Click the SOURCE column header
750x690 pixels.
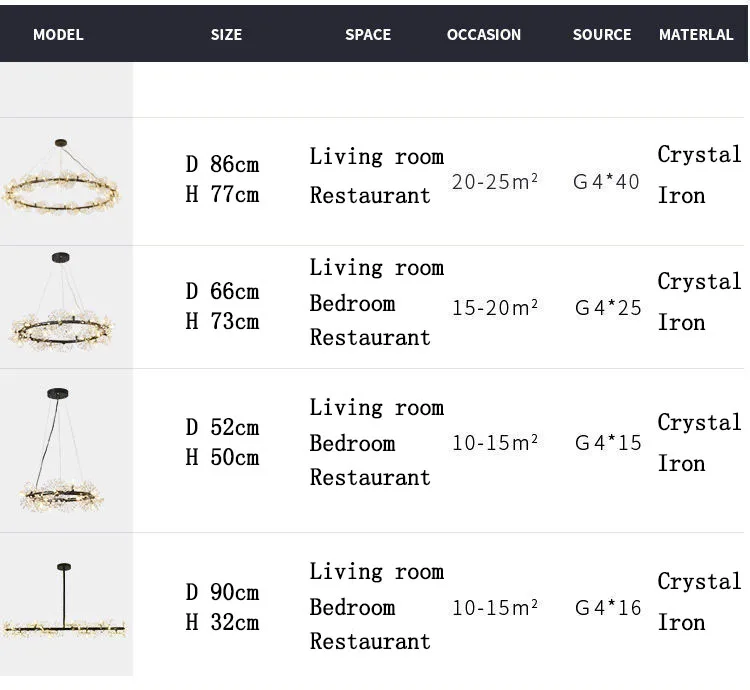(602, 35)
